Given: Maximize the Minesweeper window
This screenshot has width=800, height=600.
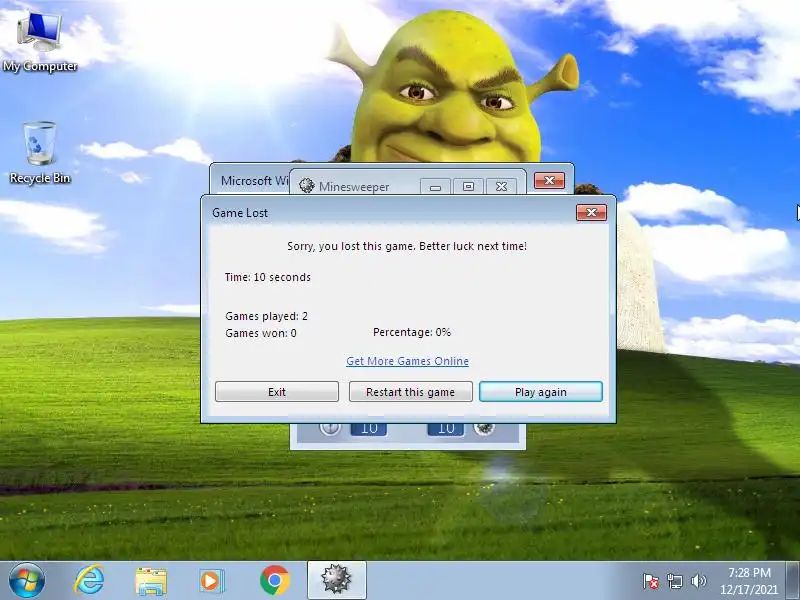Looking at the screenshot, I should pos(468,187).
